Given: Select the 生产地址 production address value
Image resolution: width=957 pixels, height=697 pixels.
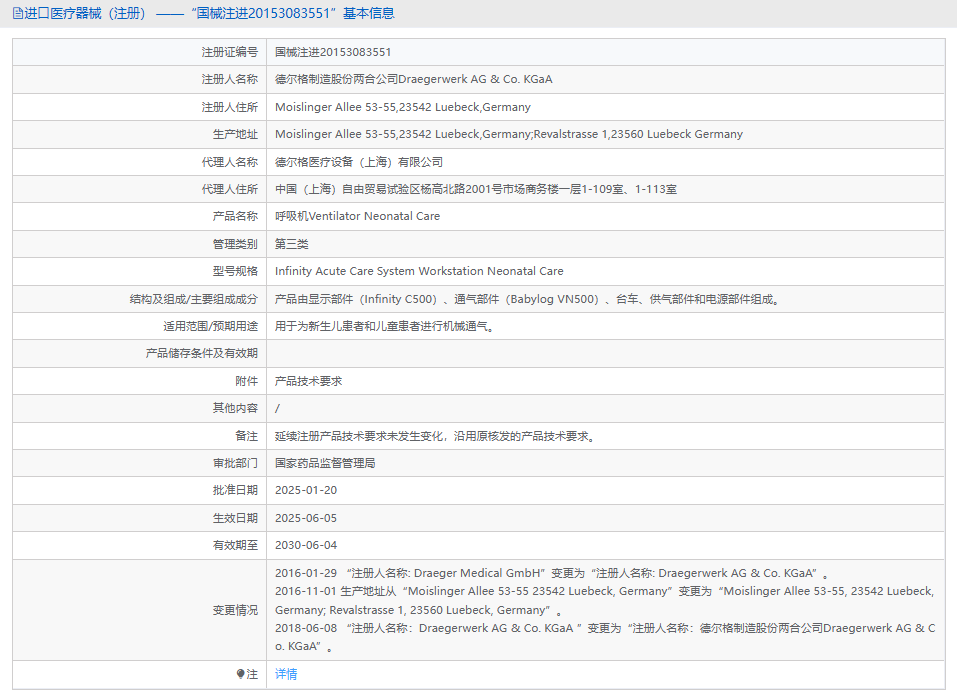Looking at the screenshot, I should [x=507, y=133].
